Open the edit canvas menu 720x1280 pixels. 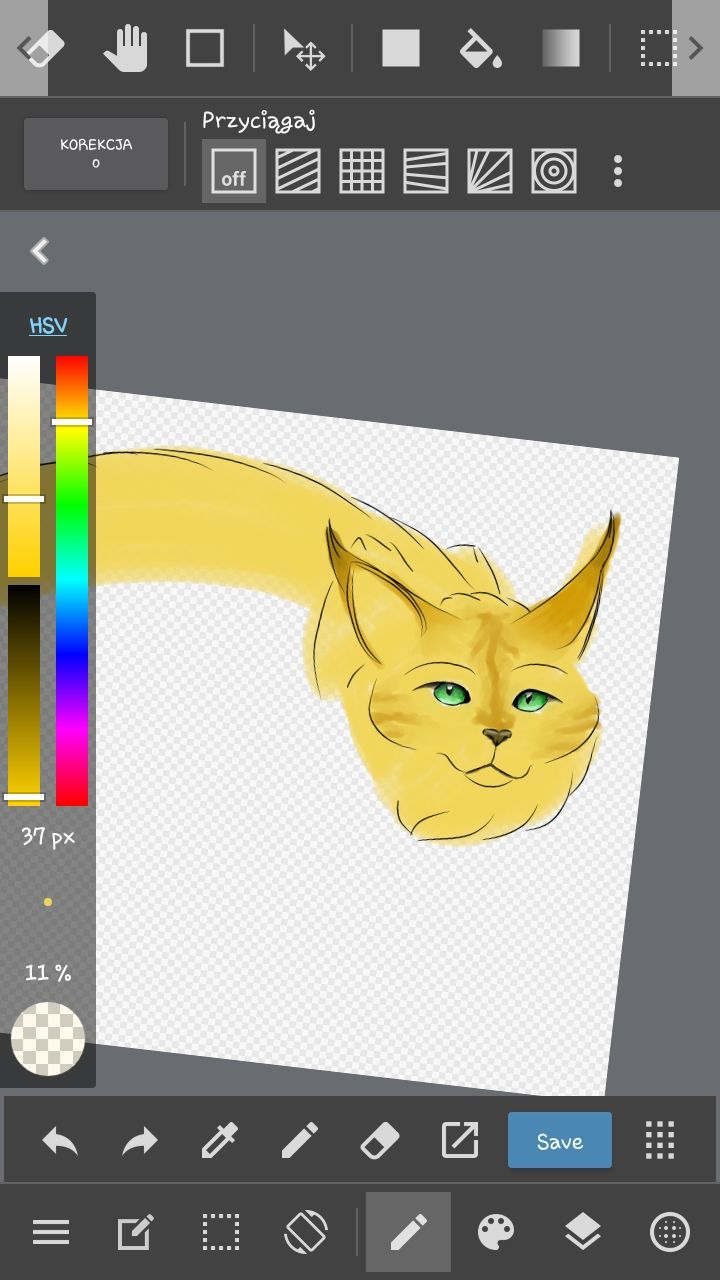coord(135,1232)
